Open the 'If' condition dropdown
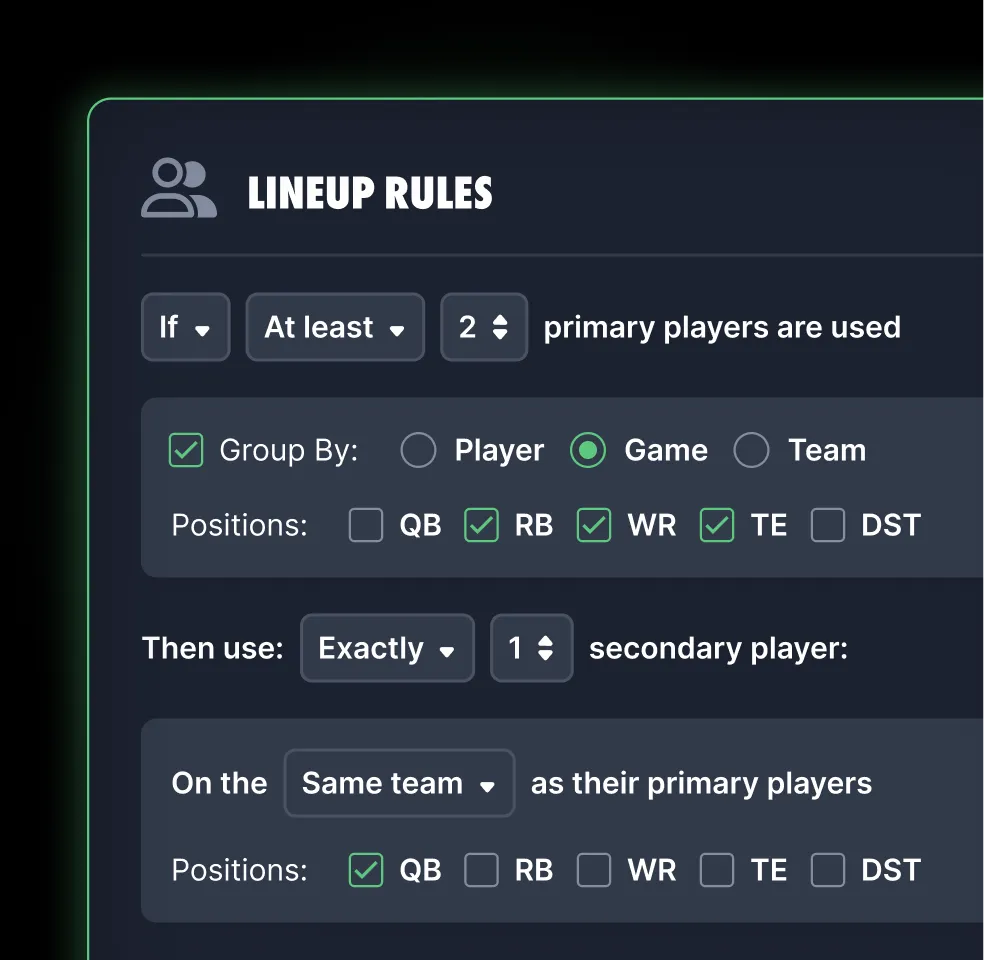The width and height of the screenshot is (984, 960). tap(185, 327)
